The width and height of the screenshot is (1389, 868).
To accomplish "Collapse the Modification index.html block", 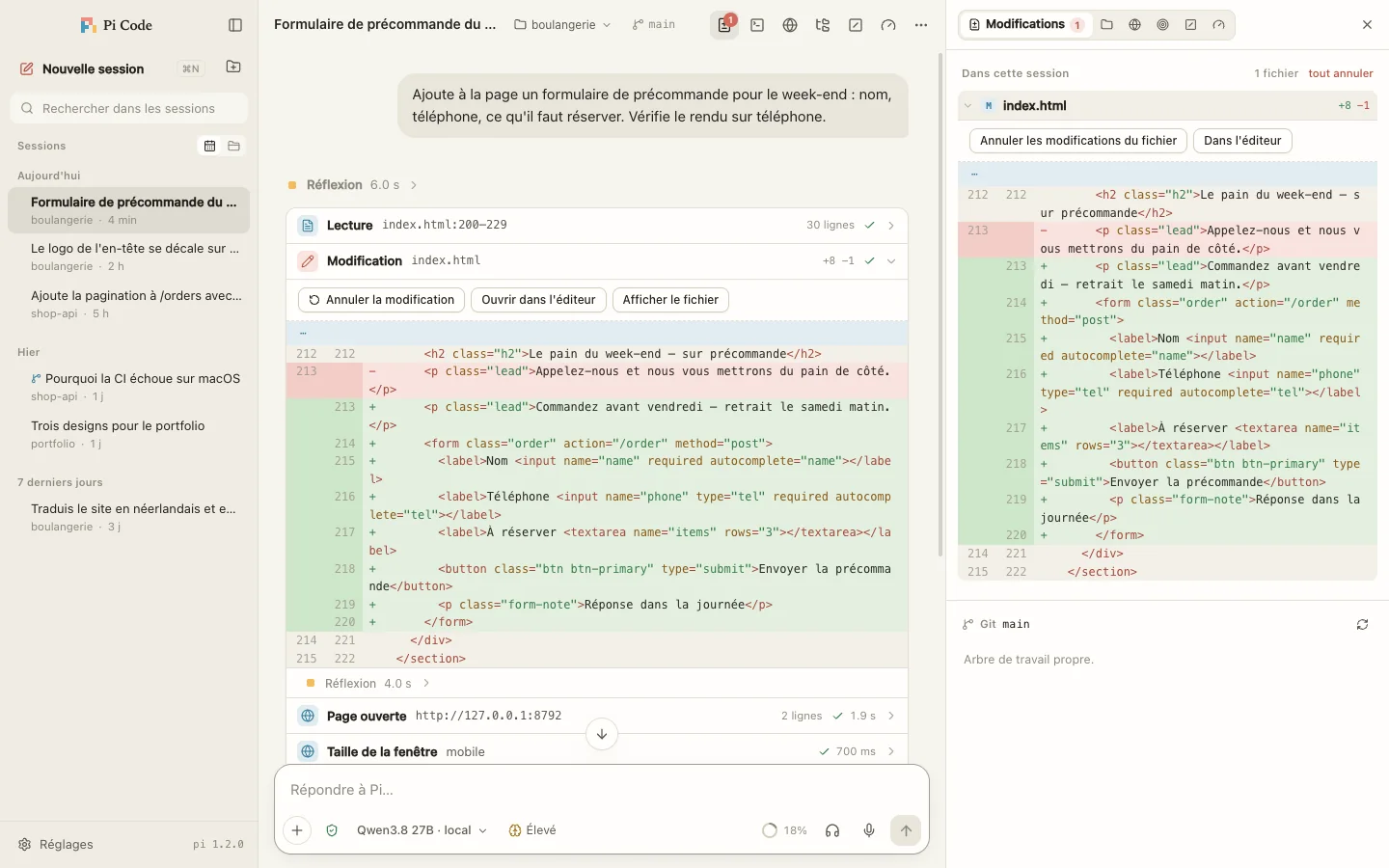I will (x=597, y=261).
